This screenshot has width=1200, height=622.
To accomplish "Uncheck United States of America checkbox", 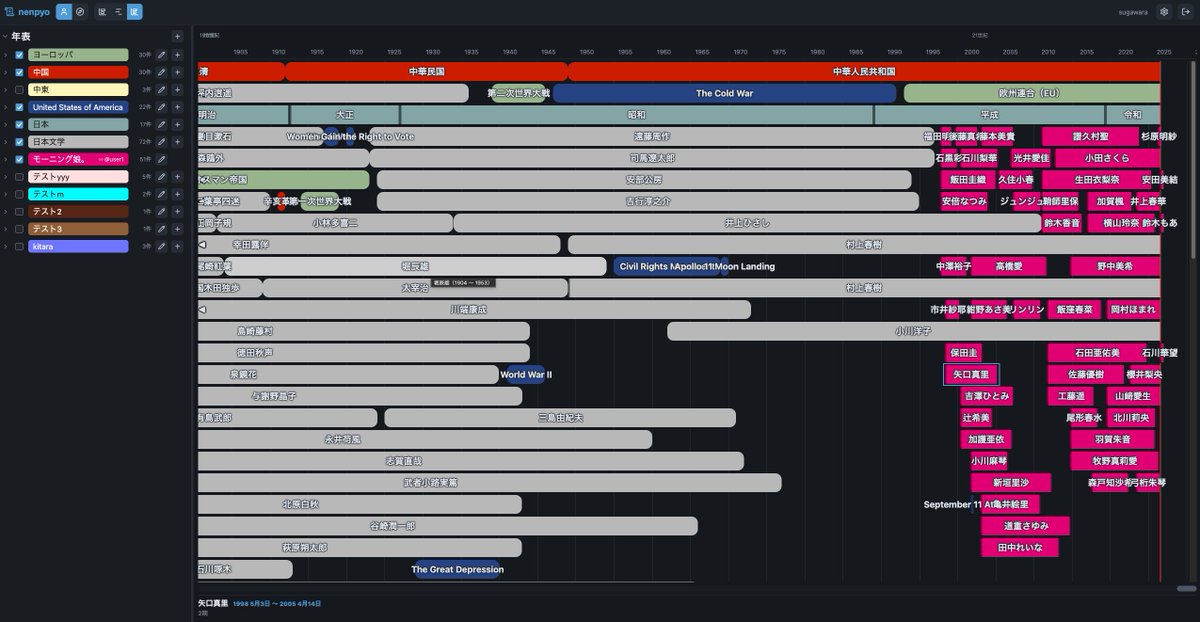I will 19,107.
